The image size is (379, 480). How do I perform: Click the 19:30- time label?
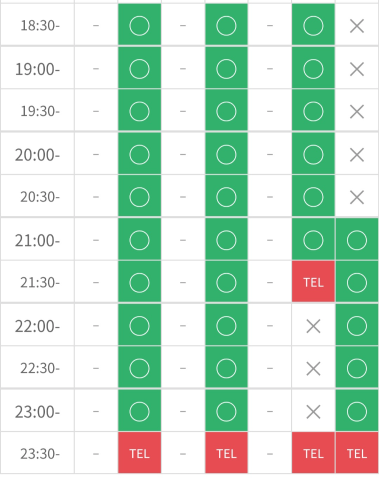point(40,111)
